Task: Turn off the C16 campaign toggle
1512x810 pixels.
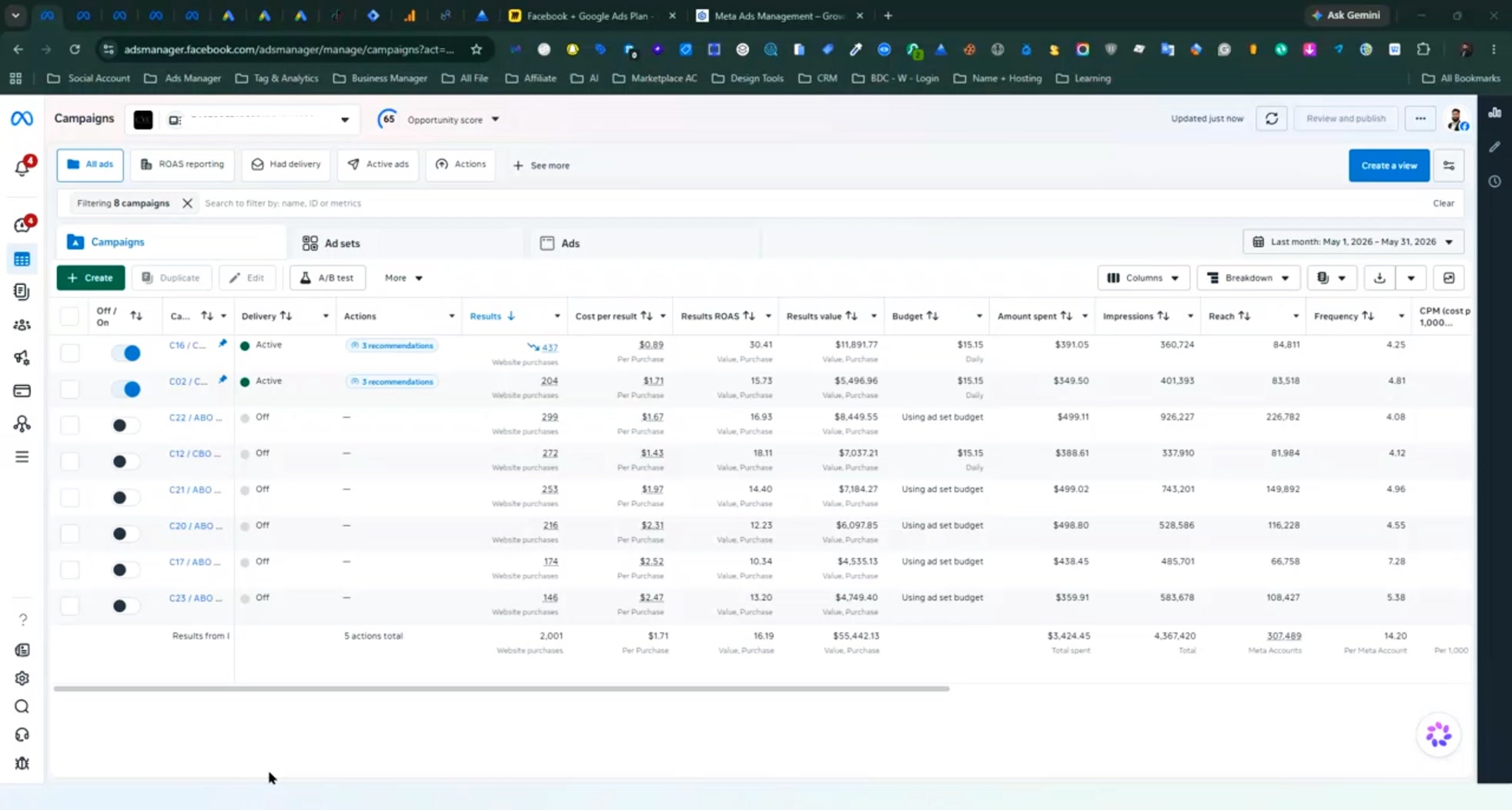Action: [126, 353]
